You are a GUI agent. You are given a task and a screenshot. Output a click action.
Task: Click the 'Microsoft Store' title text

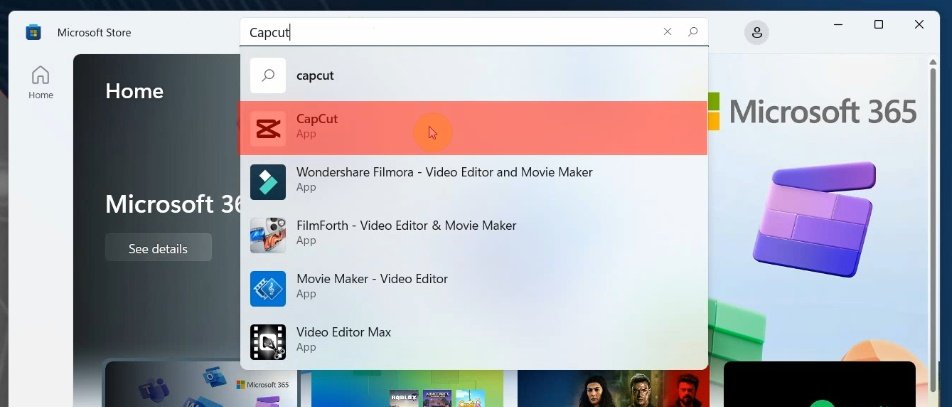[x=94, y=32]
